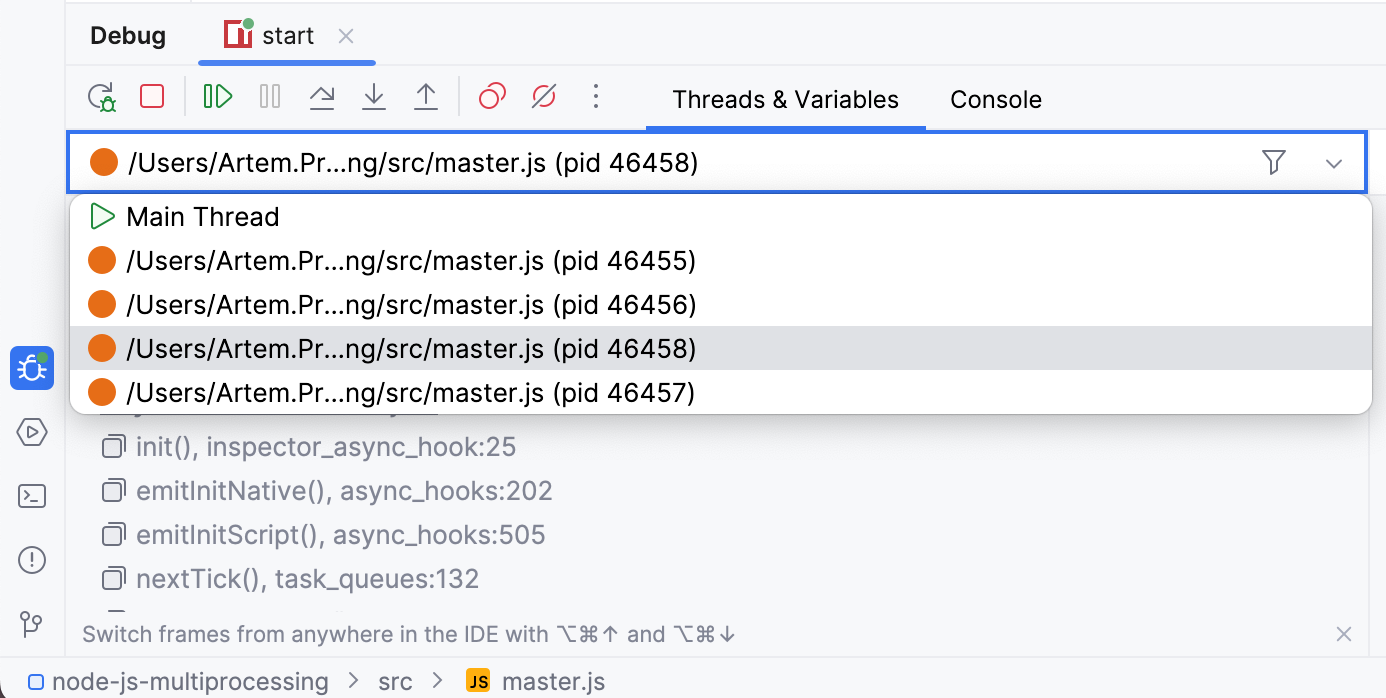
Task: Toggle the mute breakpoints eye icon
Action: (x=543, y=96)
